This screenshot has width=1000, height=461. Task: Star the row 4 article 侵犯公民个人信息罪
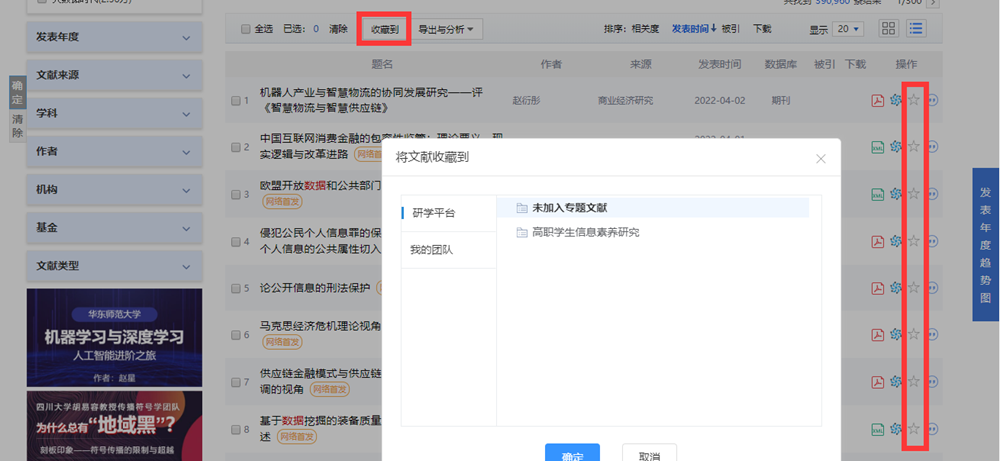coord(913,241)
